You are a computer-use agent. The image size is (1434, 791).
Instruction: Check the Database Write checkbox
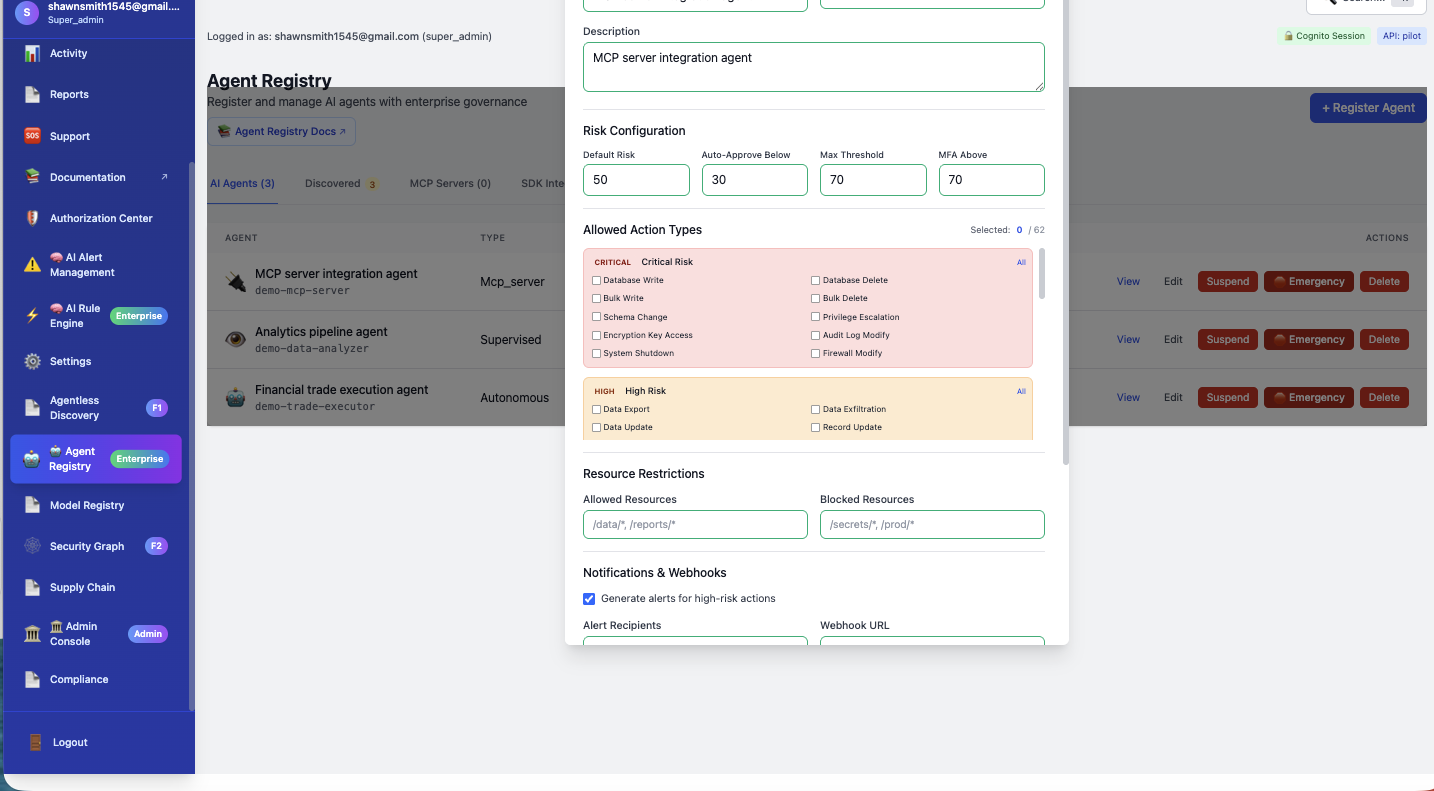(597, 280)
